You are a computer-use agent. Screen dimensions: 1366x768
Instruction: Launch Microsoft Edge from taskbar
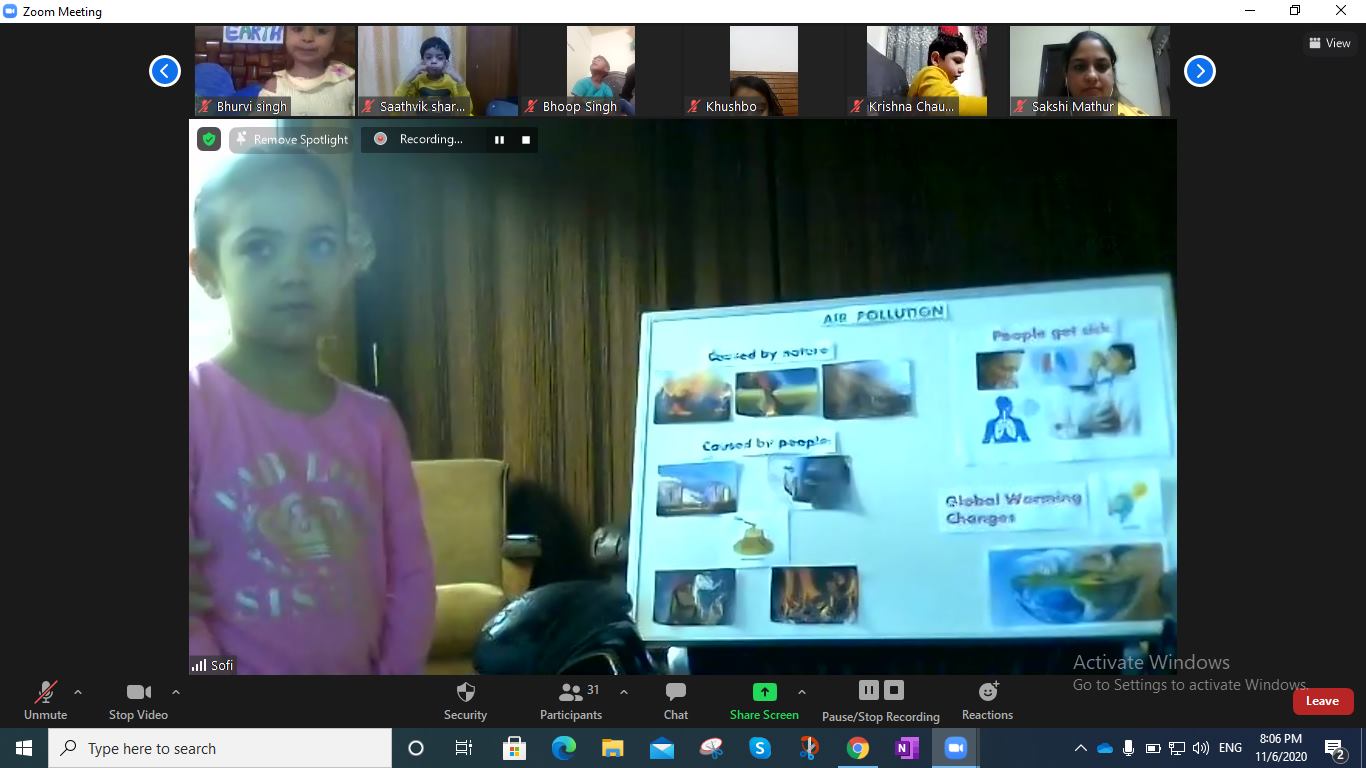(x=564, y=748)
